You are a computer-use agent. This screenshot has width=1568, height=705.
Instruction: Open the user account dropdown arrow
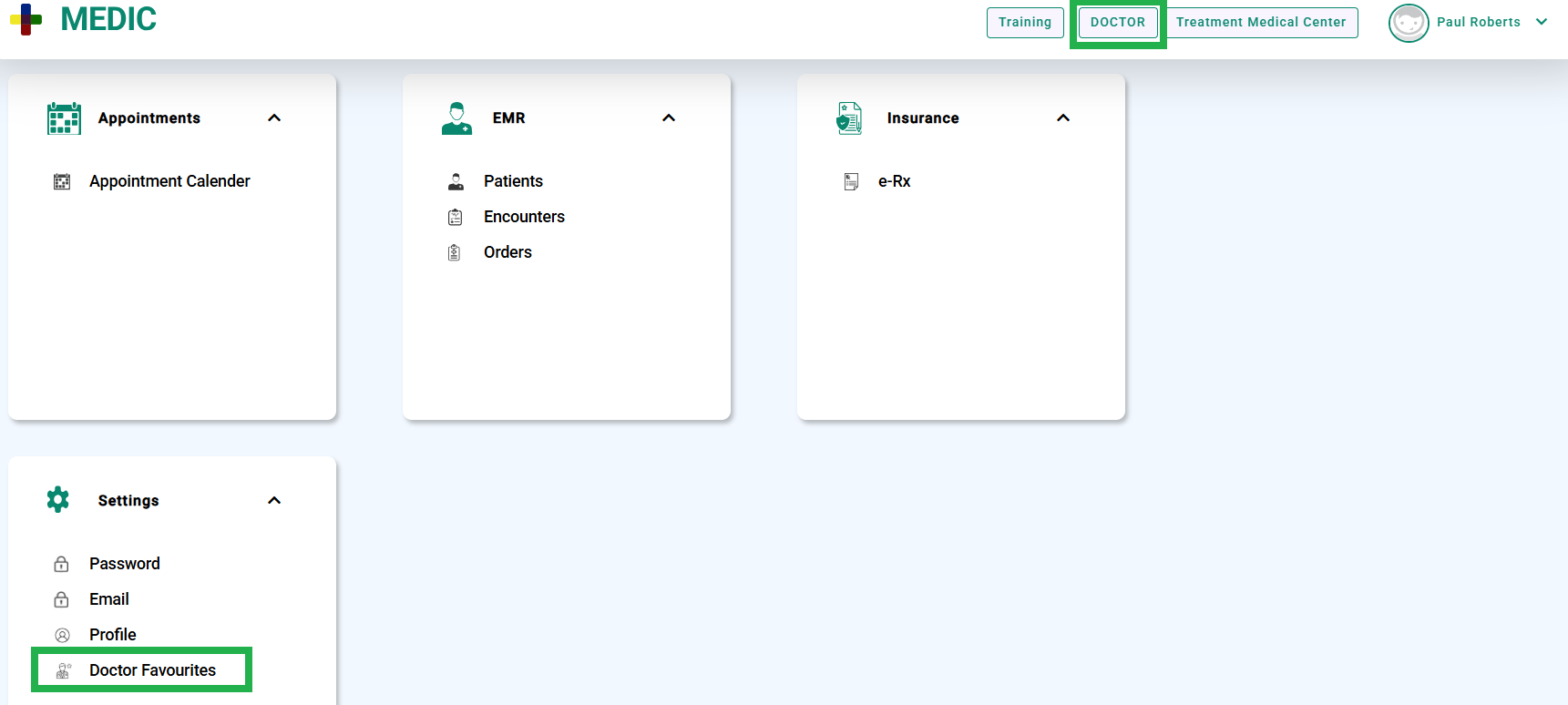(1542, 22)
